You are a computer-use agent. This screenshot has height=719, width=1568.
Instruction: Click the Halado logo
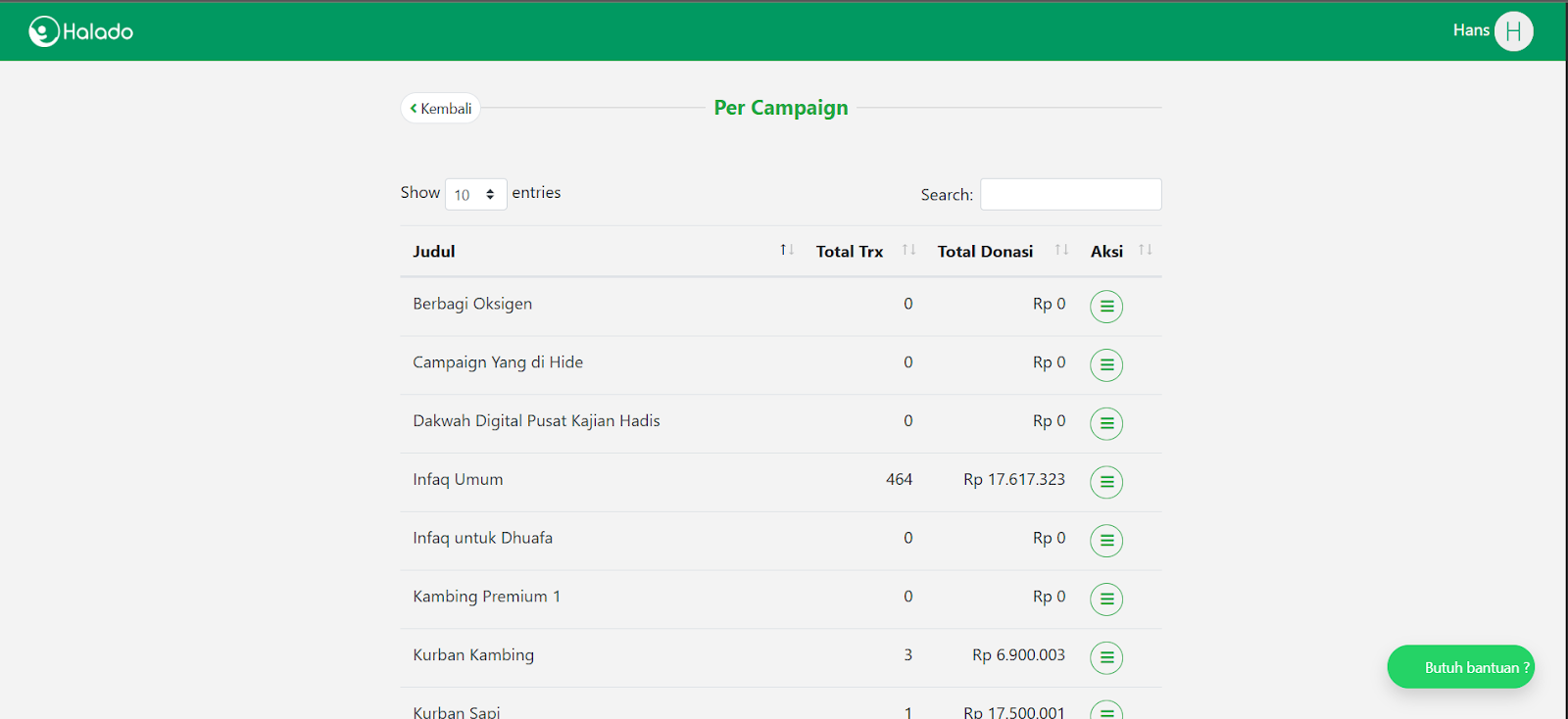(81, 31)
